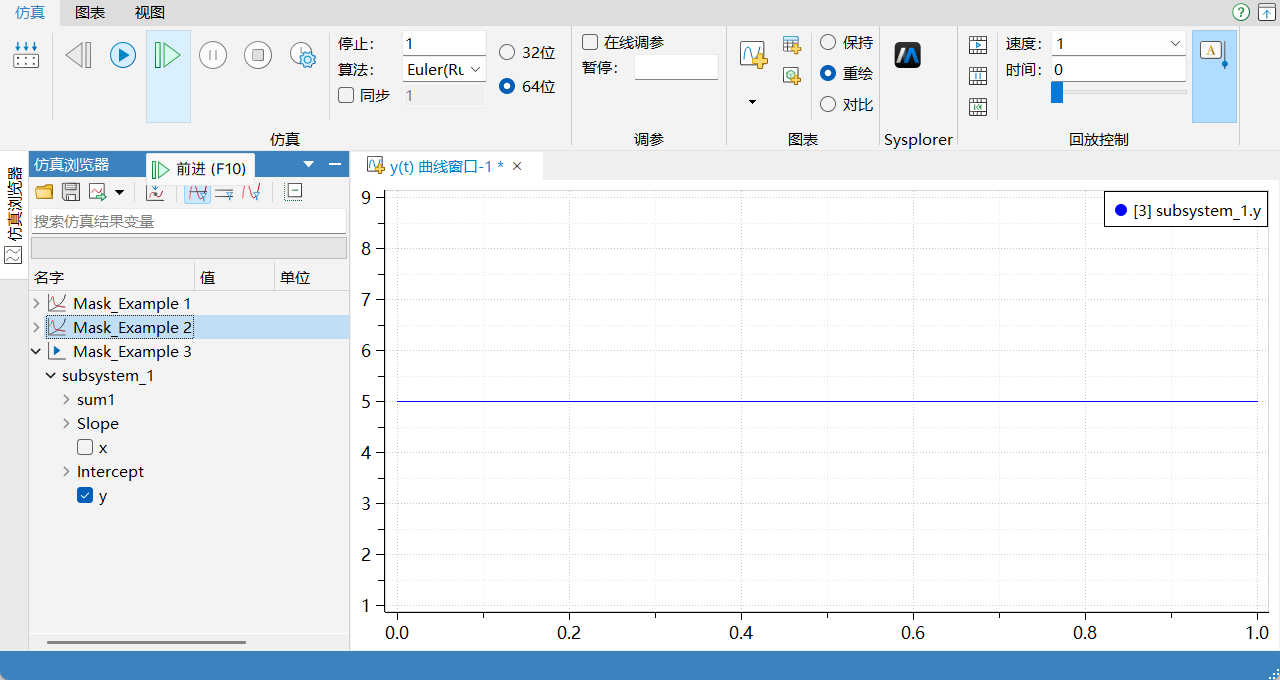Viewport: 1280px width, 680px height.
Task: Open the Sysplorer icon
Action: (908, 55)
